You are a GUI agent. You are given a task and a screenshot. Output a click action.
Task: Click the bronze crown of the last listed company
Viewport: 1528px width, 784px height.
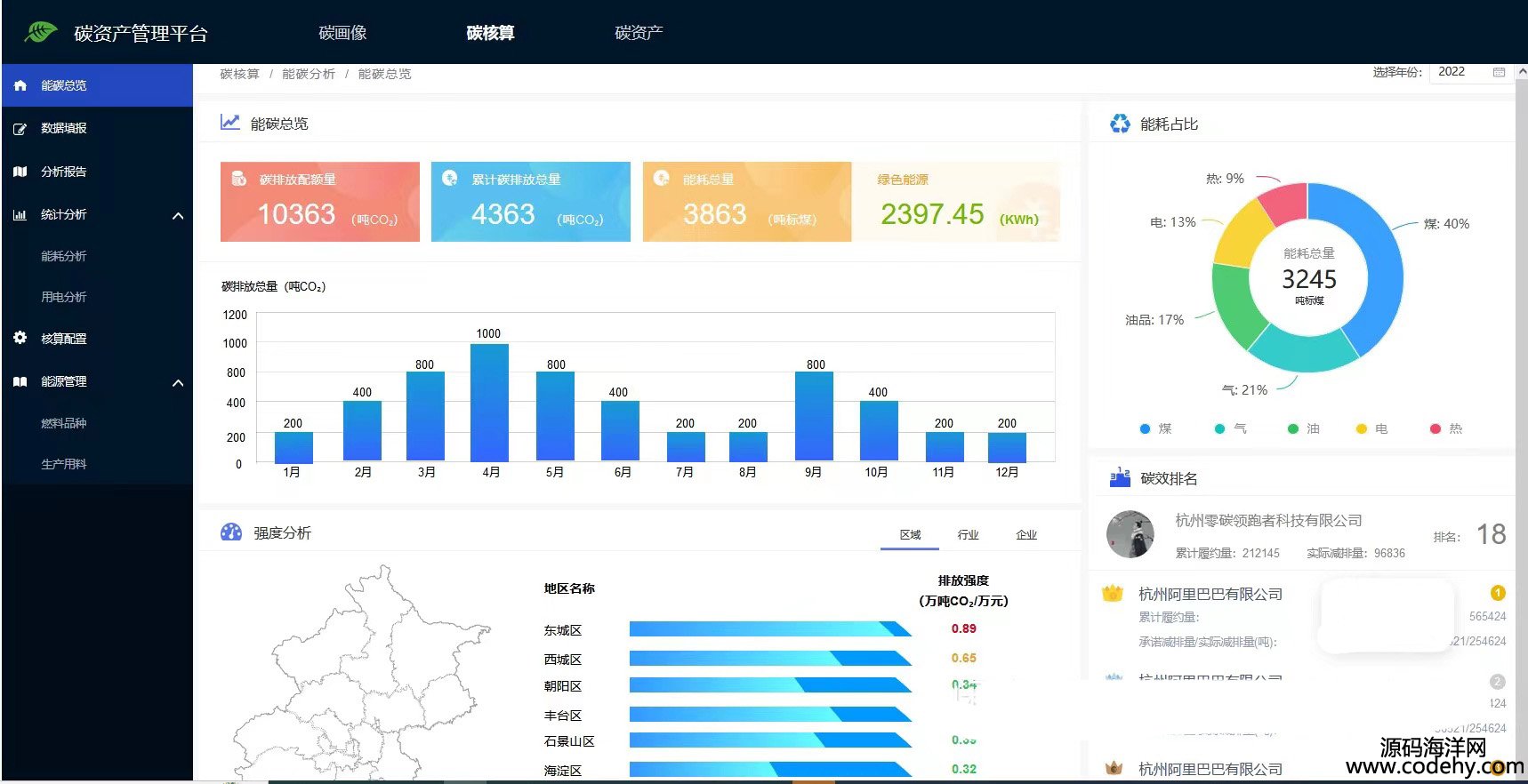pyautogui.click(x=1113, y=767)
